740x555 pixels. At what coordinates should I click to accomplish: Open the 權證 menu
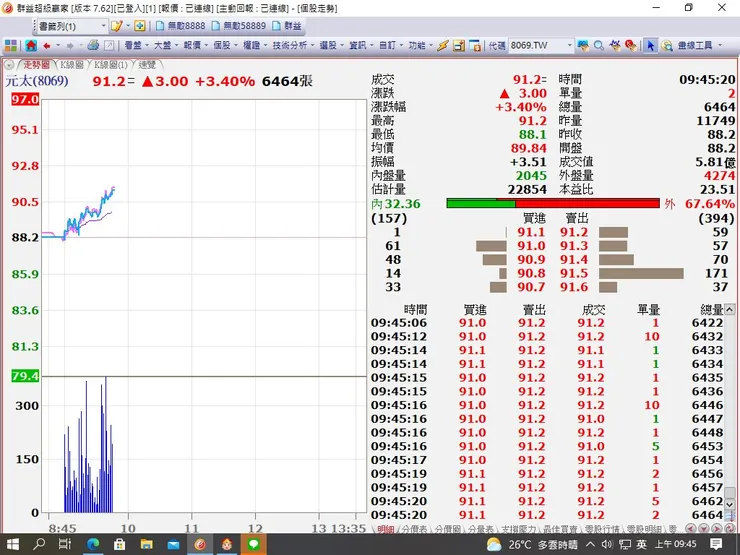(254, 45)
